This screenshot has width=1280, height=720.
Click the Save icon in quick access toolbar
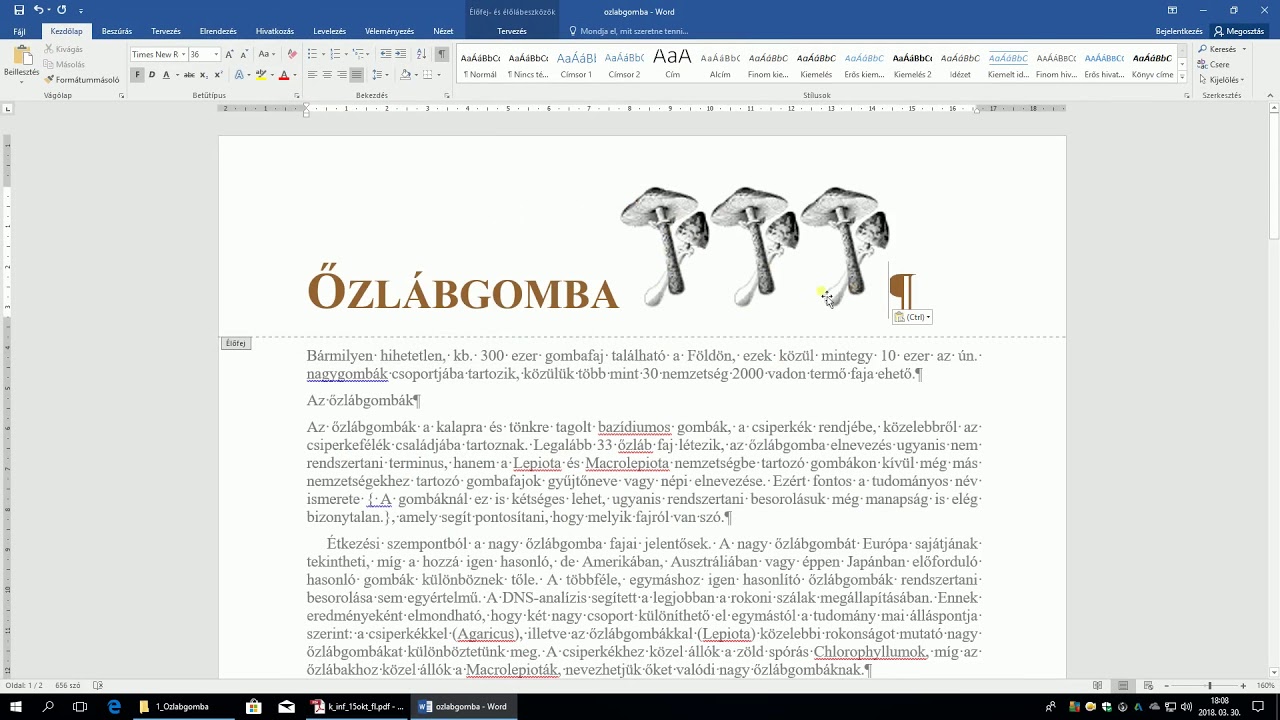click(18, 10)
